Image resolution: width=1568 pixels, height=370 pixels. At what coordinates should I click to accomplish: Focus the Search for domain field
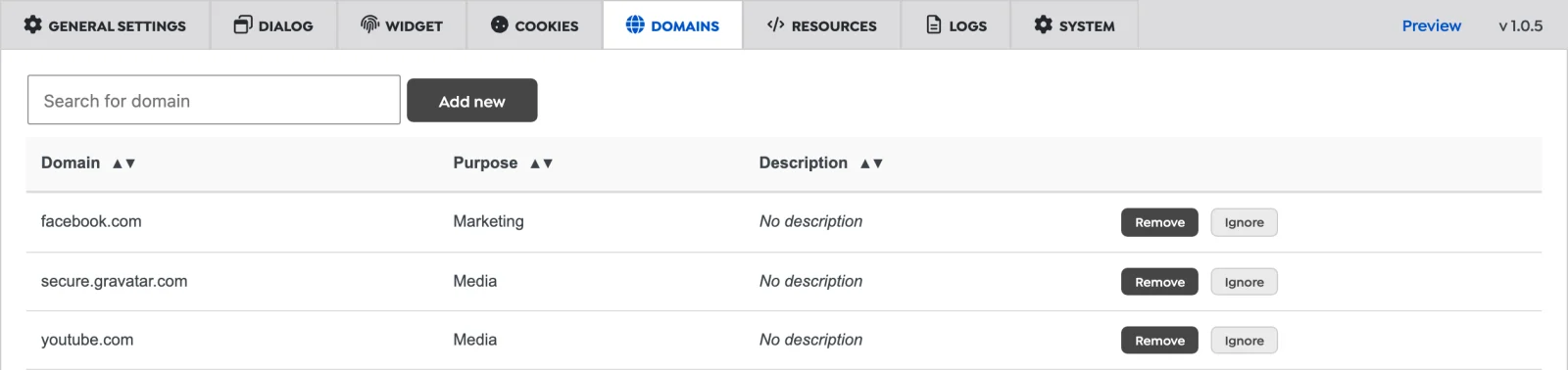pyautogui.click(x=214, y=100)
